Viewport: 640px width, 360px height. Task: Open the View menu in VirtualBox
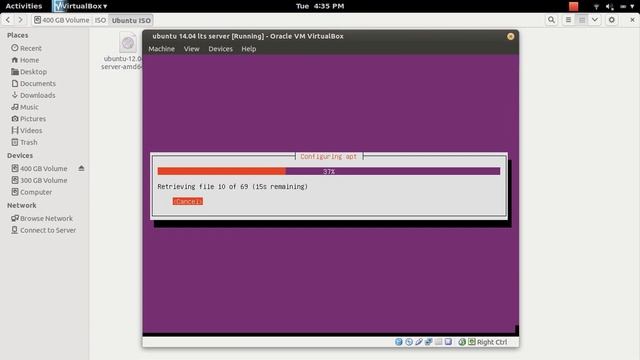pyautogui.click(x=191, y=49)
